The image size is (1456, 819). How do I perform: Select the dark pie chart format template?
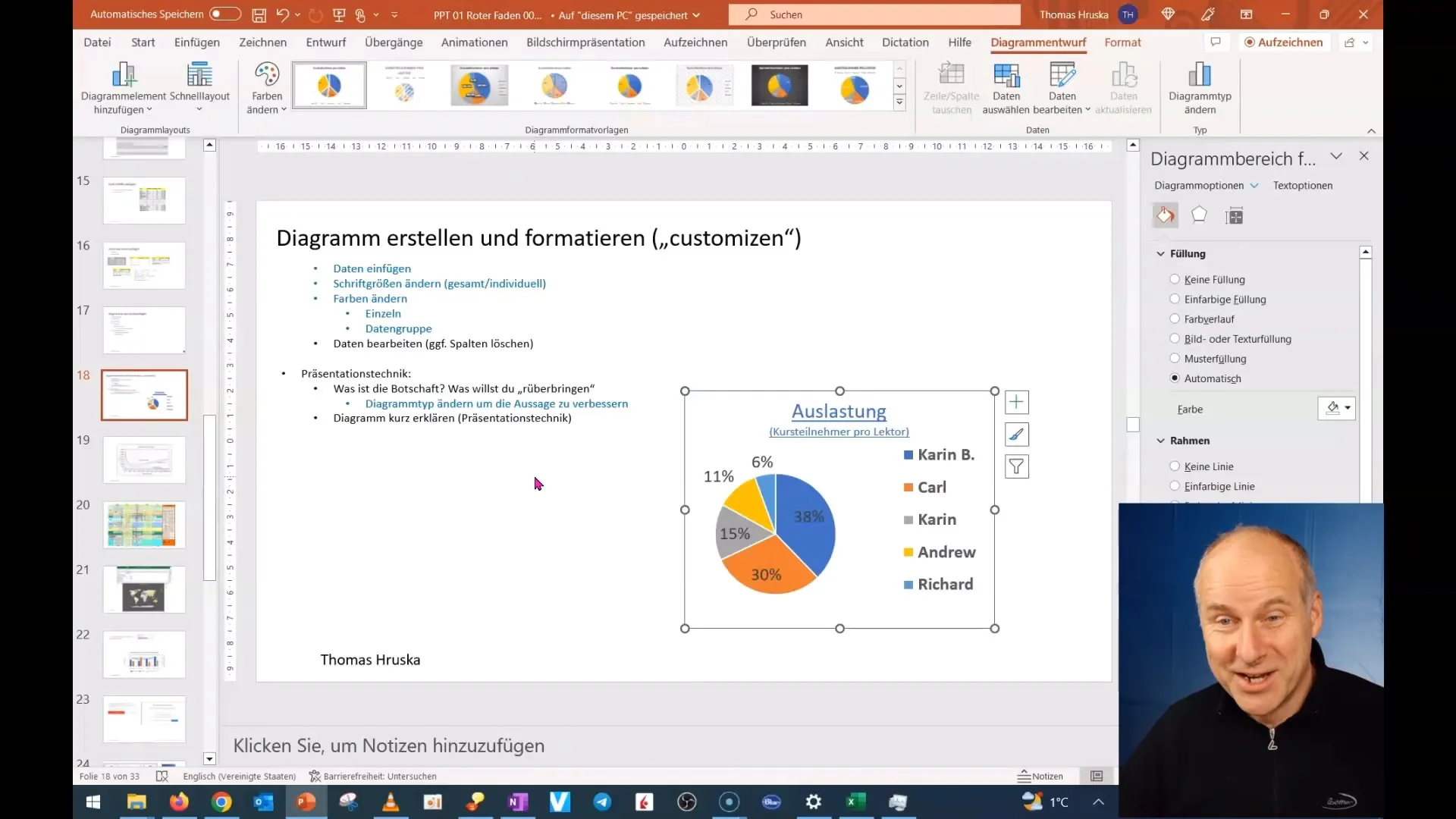780,85
